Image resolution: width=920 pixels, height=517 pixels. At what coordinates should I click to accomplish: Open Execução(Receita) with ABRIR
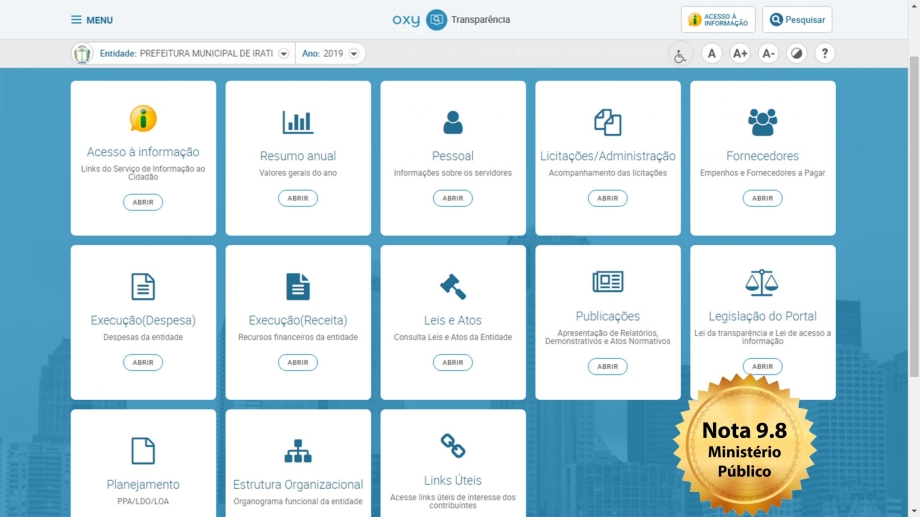[x=297, y=362]
